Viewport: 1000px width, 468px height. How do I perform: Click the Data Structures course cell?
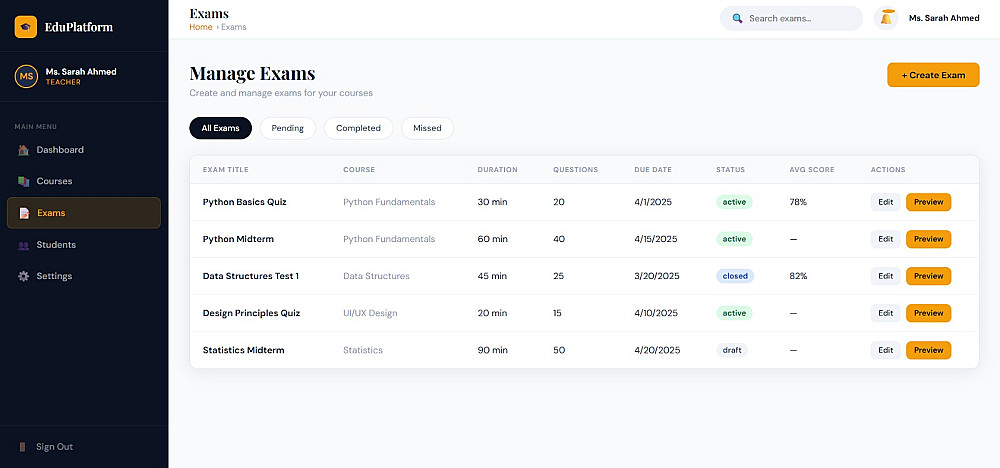tap(376, 276)
